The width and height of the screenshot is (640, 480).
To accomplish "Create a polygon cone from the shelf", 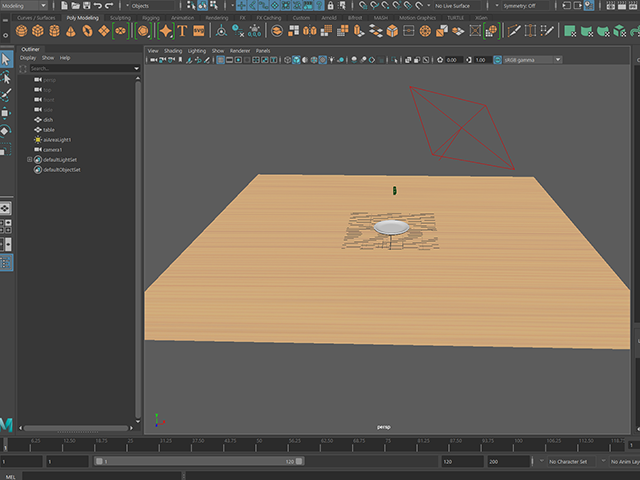I will tap(71, 31).
